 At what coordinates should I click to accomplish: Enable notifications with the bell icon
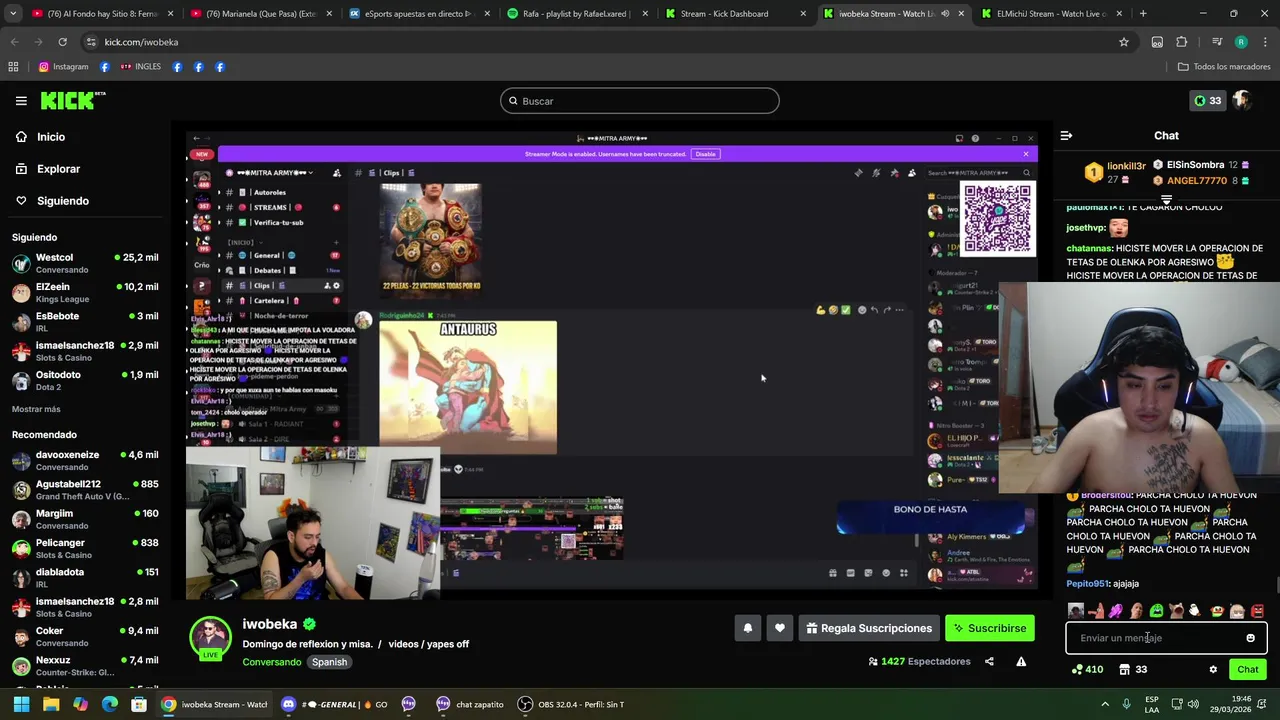pyautogui.click(x=748, y=628)
